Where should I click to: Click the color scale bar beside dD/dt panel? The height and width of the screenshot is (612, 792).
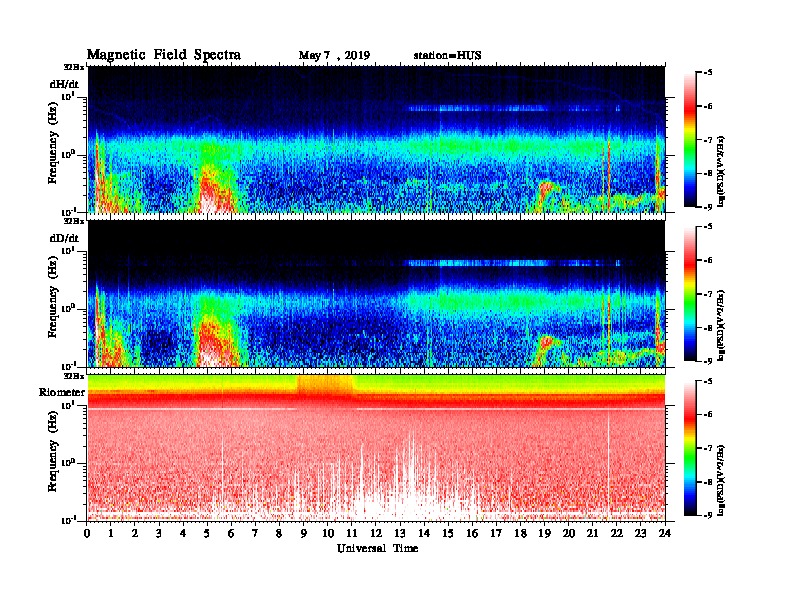tap(690, 293)
